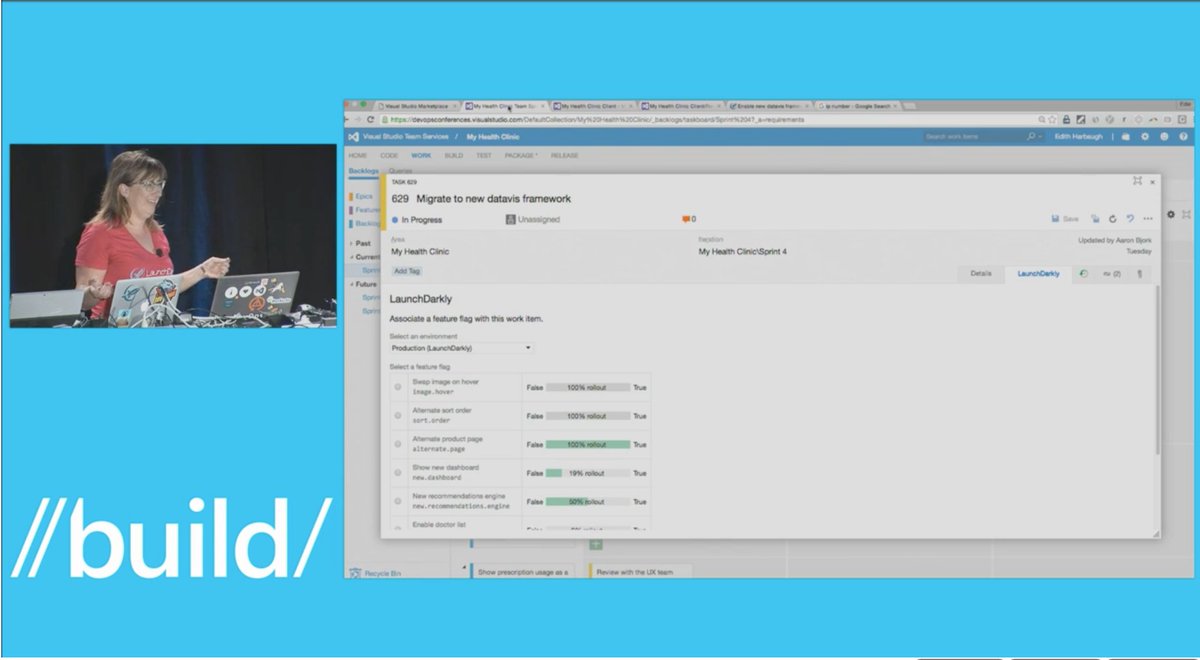This screenshot has width=1200, height=660.
Task: Click 19% rollout bar for new.dashboard
Action: pos(588,473)
